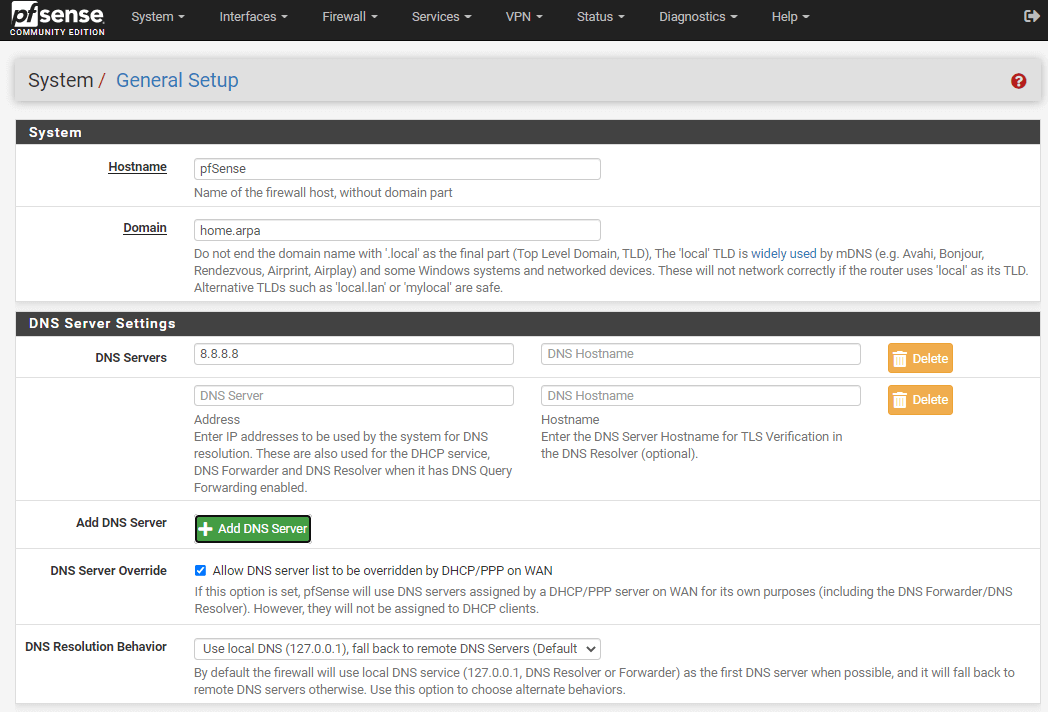The height and width of the screenshot is (712, 1048).
Task: Open the Services menu
Action: (x=442, y=17)
